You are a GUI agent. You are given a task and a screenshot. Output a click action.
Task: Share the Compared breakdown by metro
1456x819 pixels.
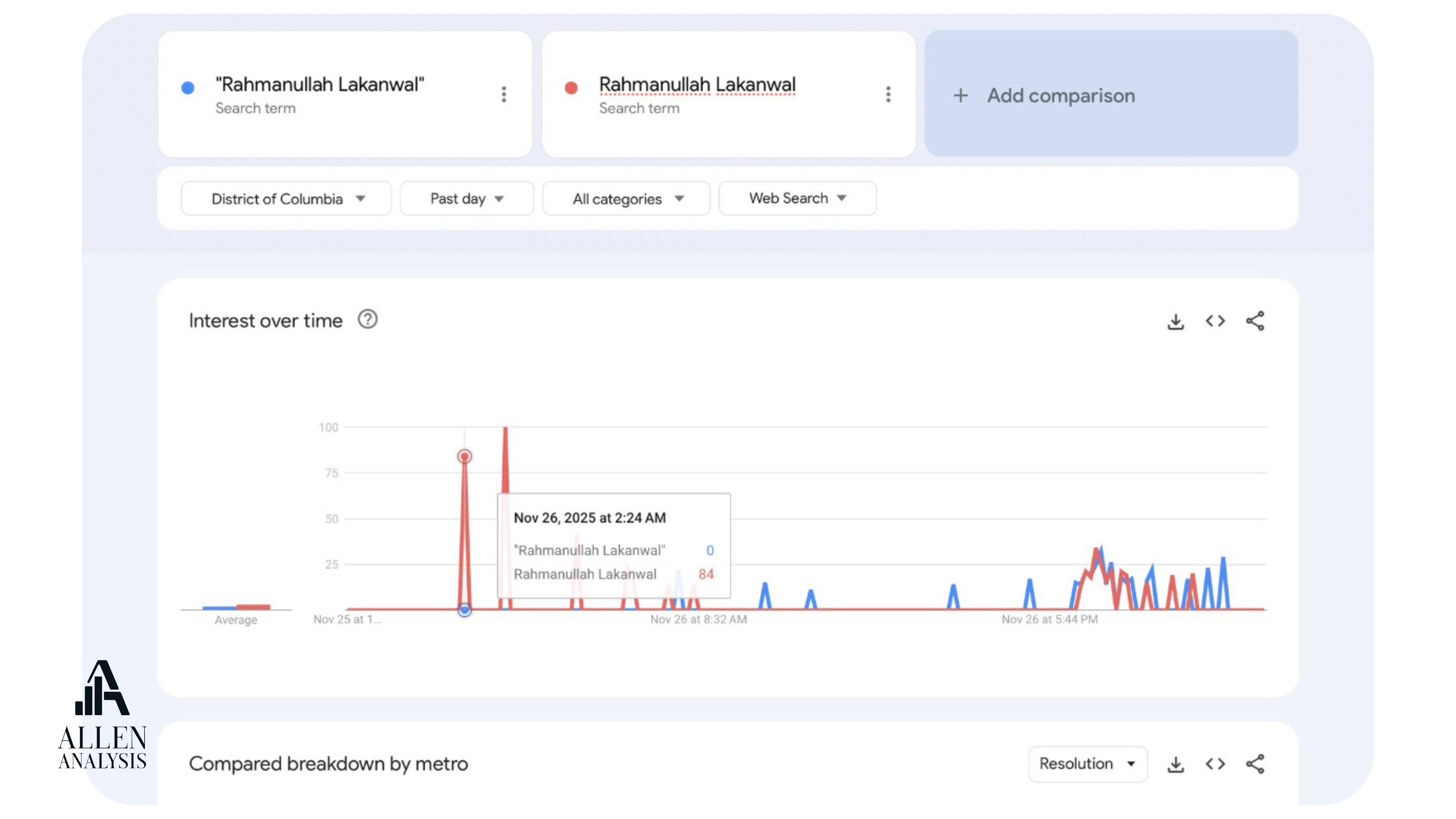pos(1255,764)
